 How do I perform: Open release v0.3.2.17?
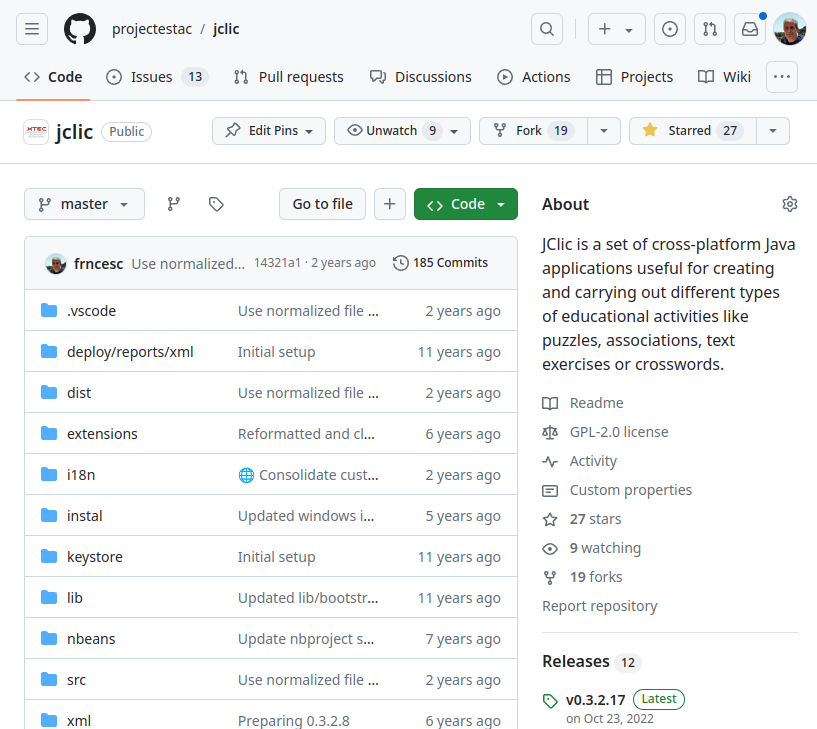coord(595,700)
